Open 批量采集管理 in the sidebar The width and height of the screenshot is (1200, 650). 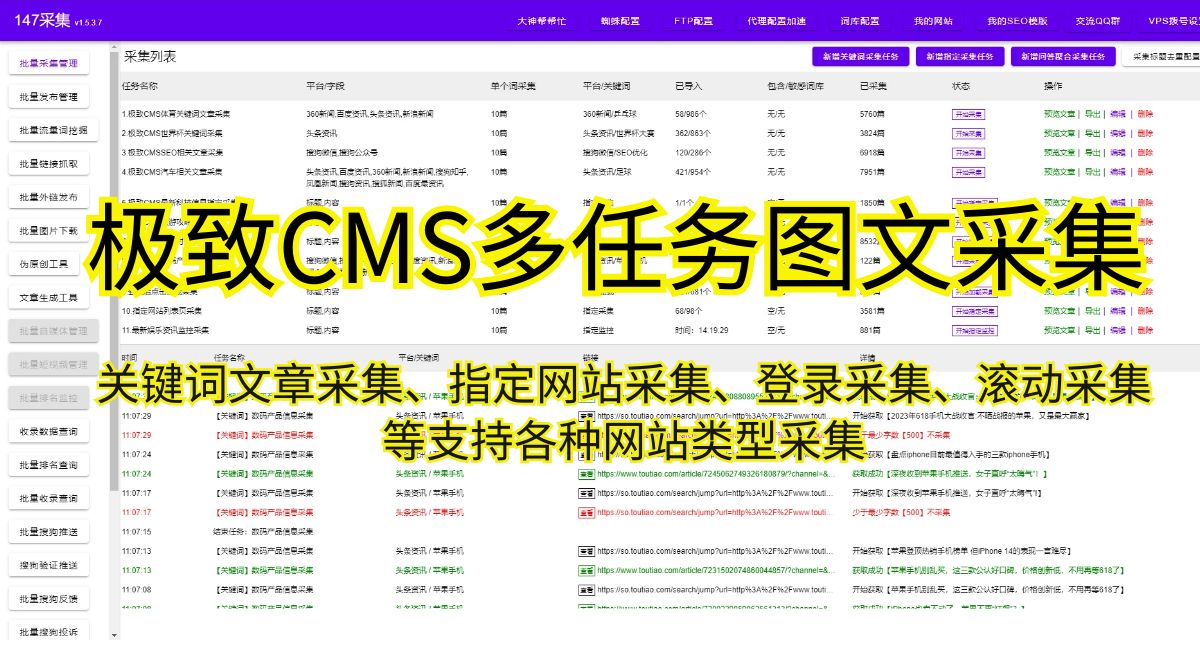point(56,63)
